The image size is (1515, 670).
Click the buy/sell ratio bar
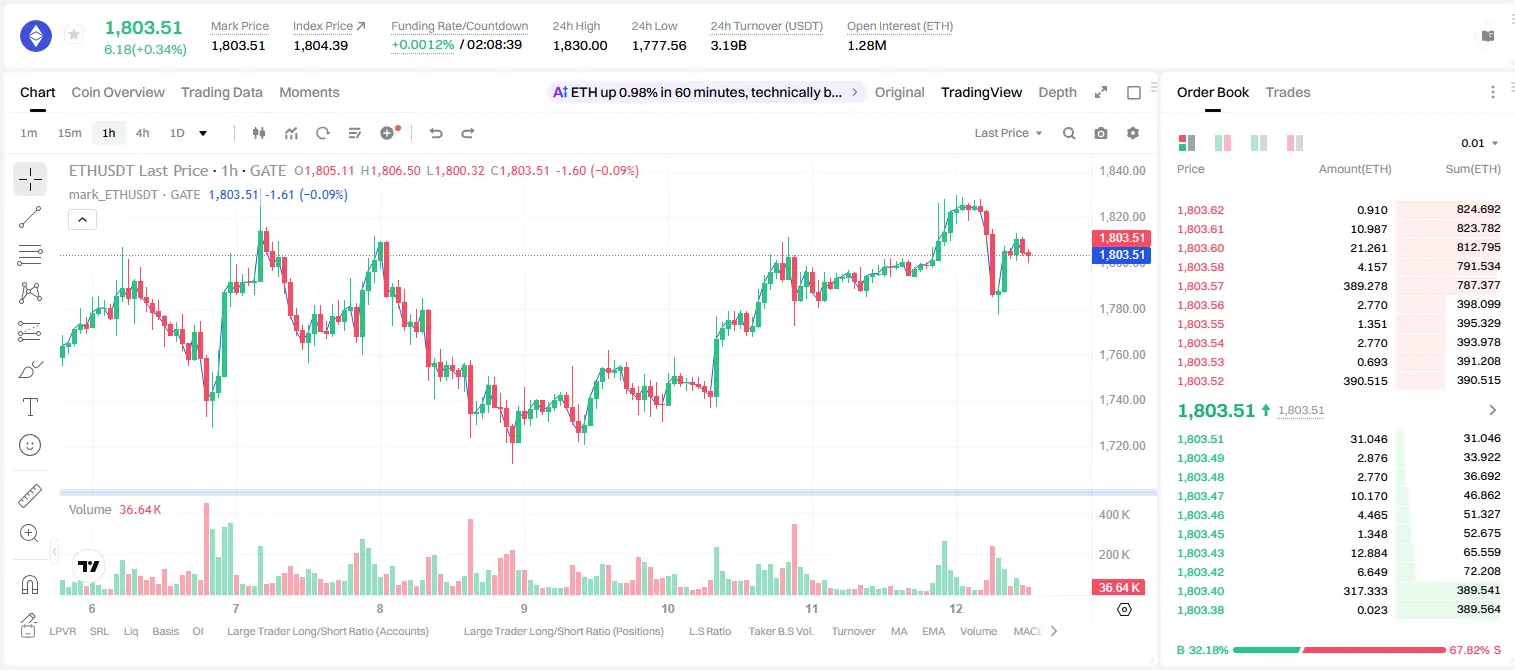click(x=1339, y=650)
